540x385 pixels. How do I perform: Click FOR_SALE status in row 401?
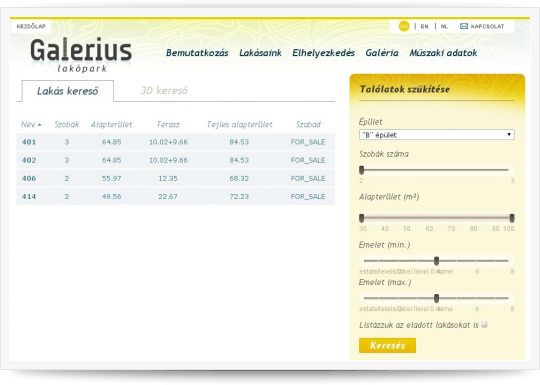(x=308, y=142)
